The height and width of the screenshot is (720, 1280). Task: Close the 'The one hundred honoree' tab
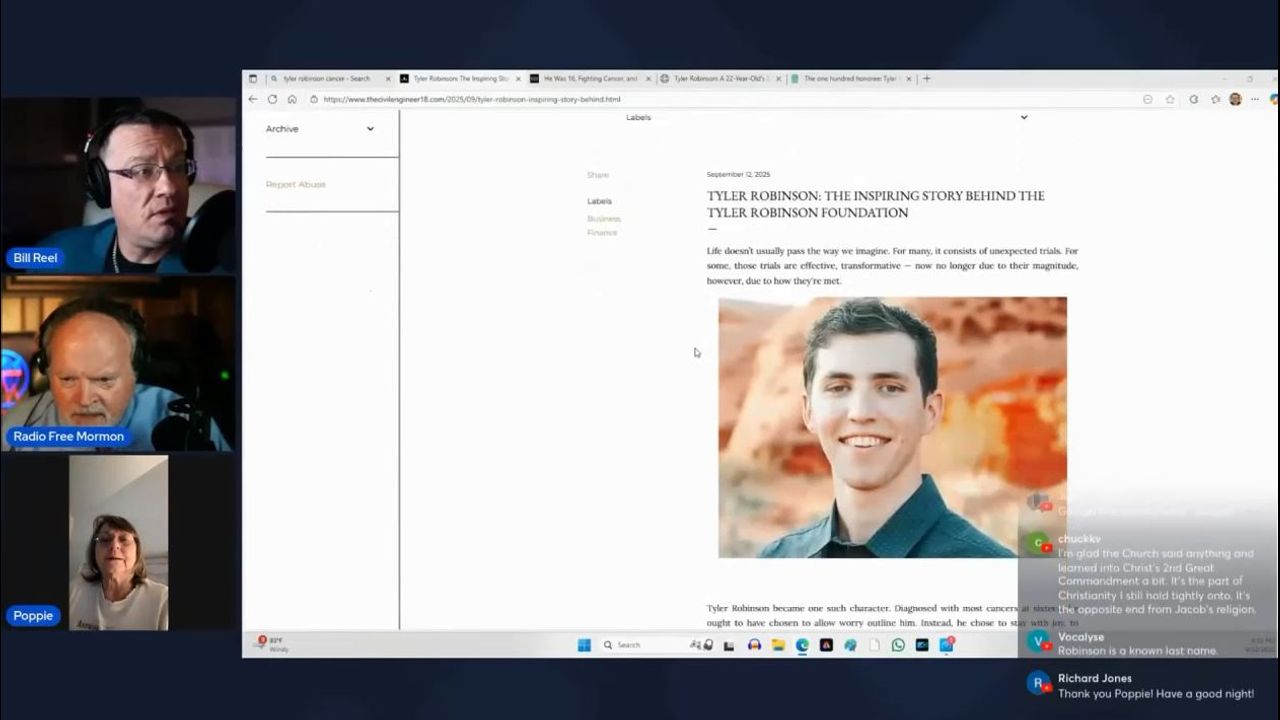(x=909, y=78)
